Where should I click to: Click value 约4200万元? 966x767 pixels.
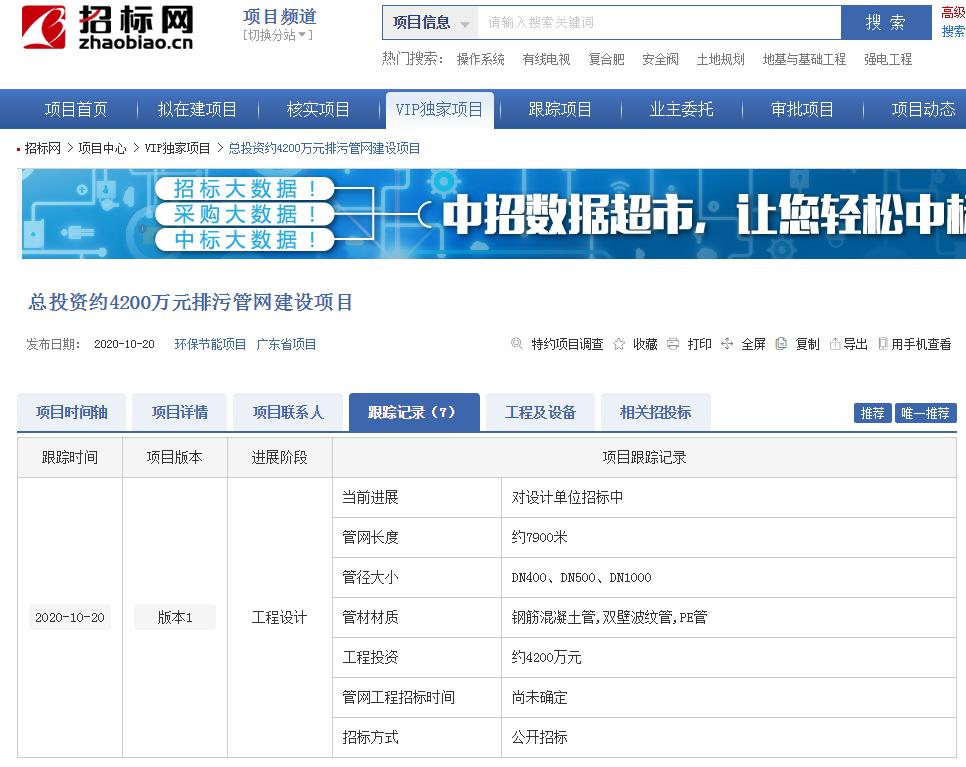click(546, 657)
